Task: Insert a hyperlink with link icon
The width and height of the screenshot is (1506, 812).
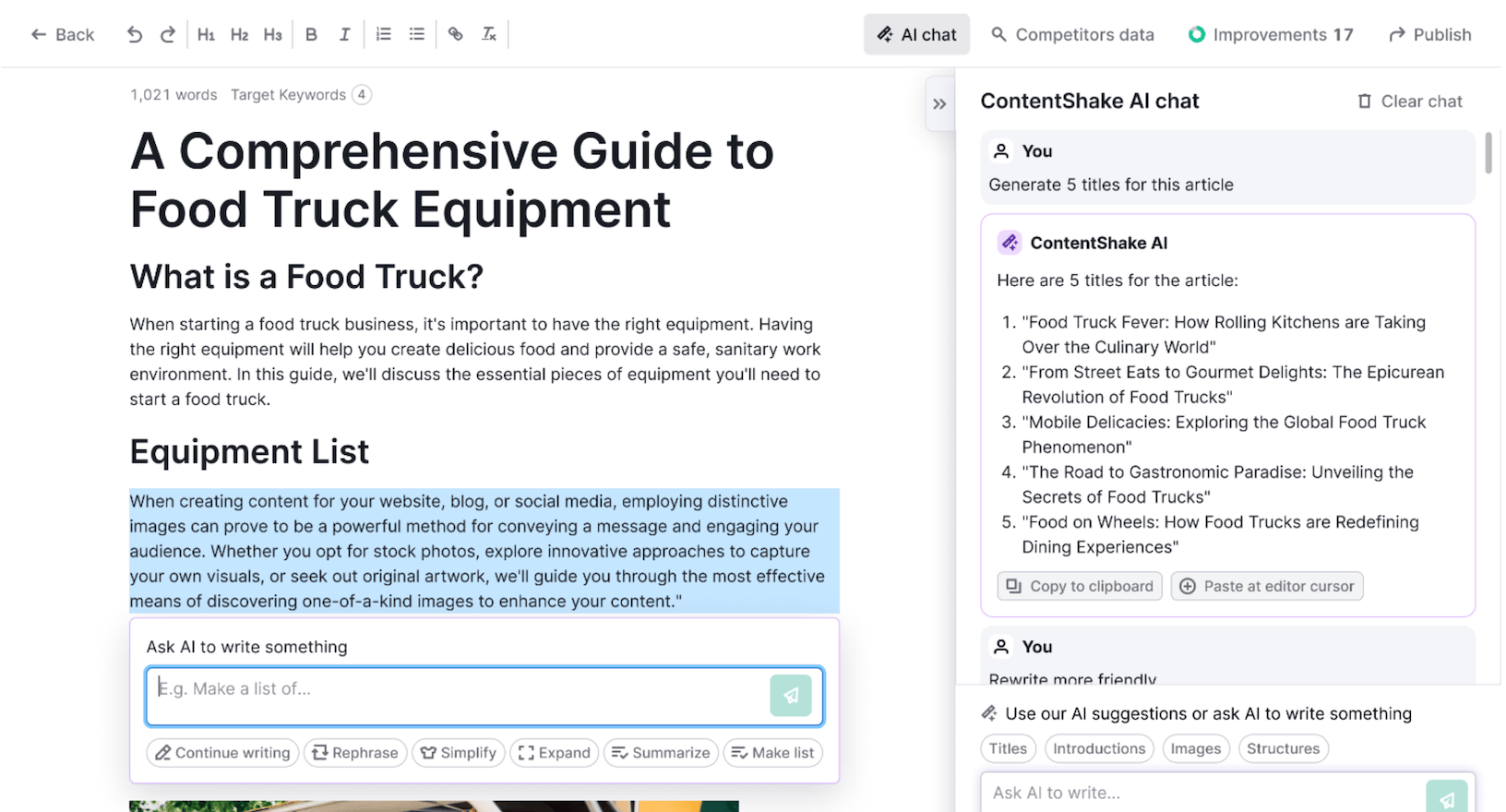Action: (456, 34)
